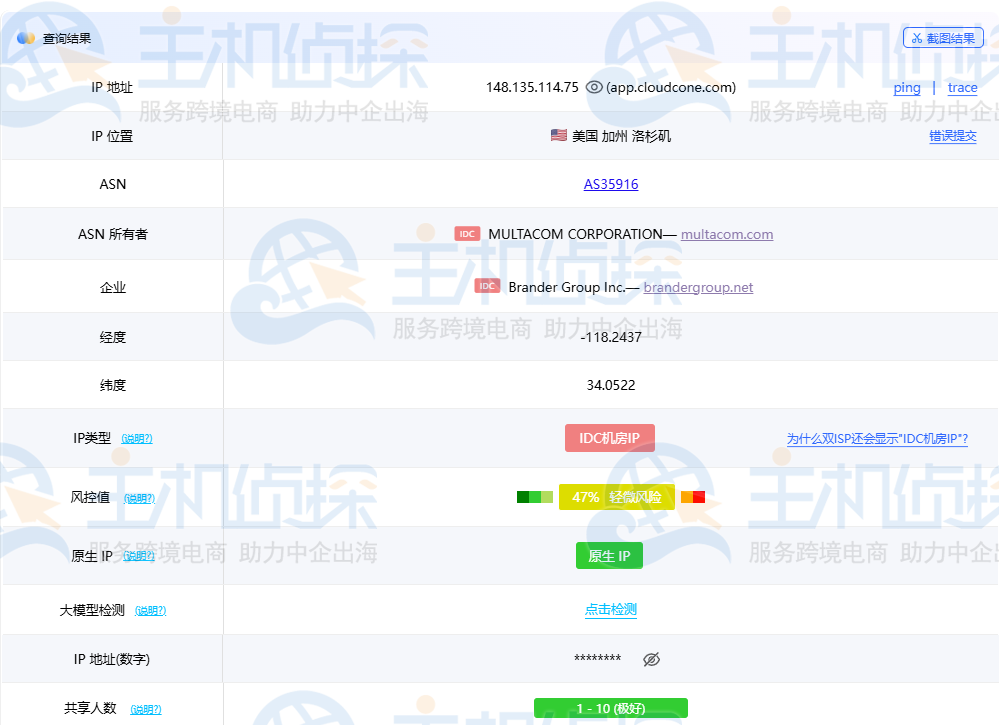Image resolution: width=999 pixels, height=725 pixels.
Task: Click the red risk scale blocks
Action: coord(694,496)
